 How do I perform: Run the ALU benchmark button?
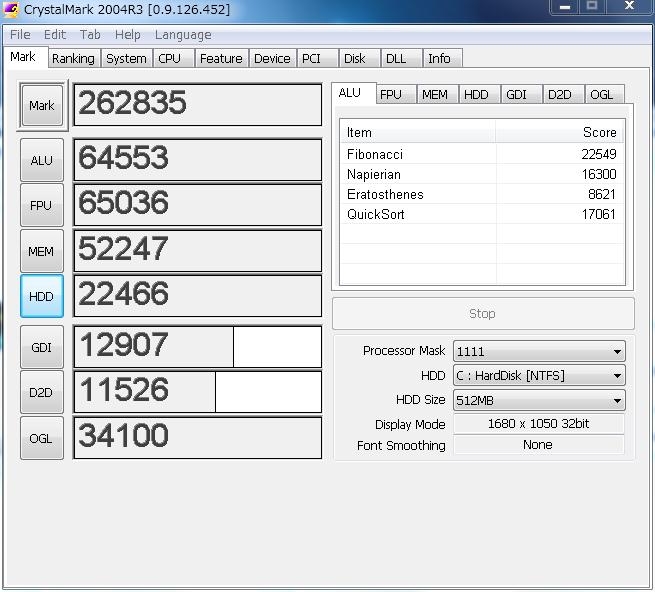tap(42, 160)
